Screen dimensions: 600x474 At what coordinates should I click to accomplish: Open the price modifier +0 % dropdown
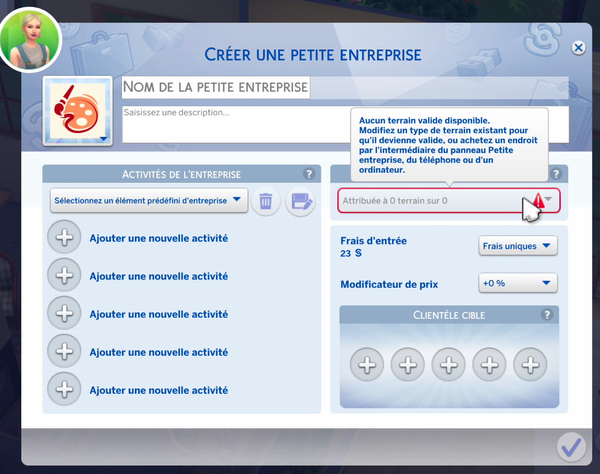pyautogui.click(x=517, y=283)
